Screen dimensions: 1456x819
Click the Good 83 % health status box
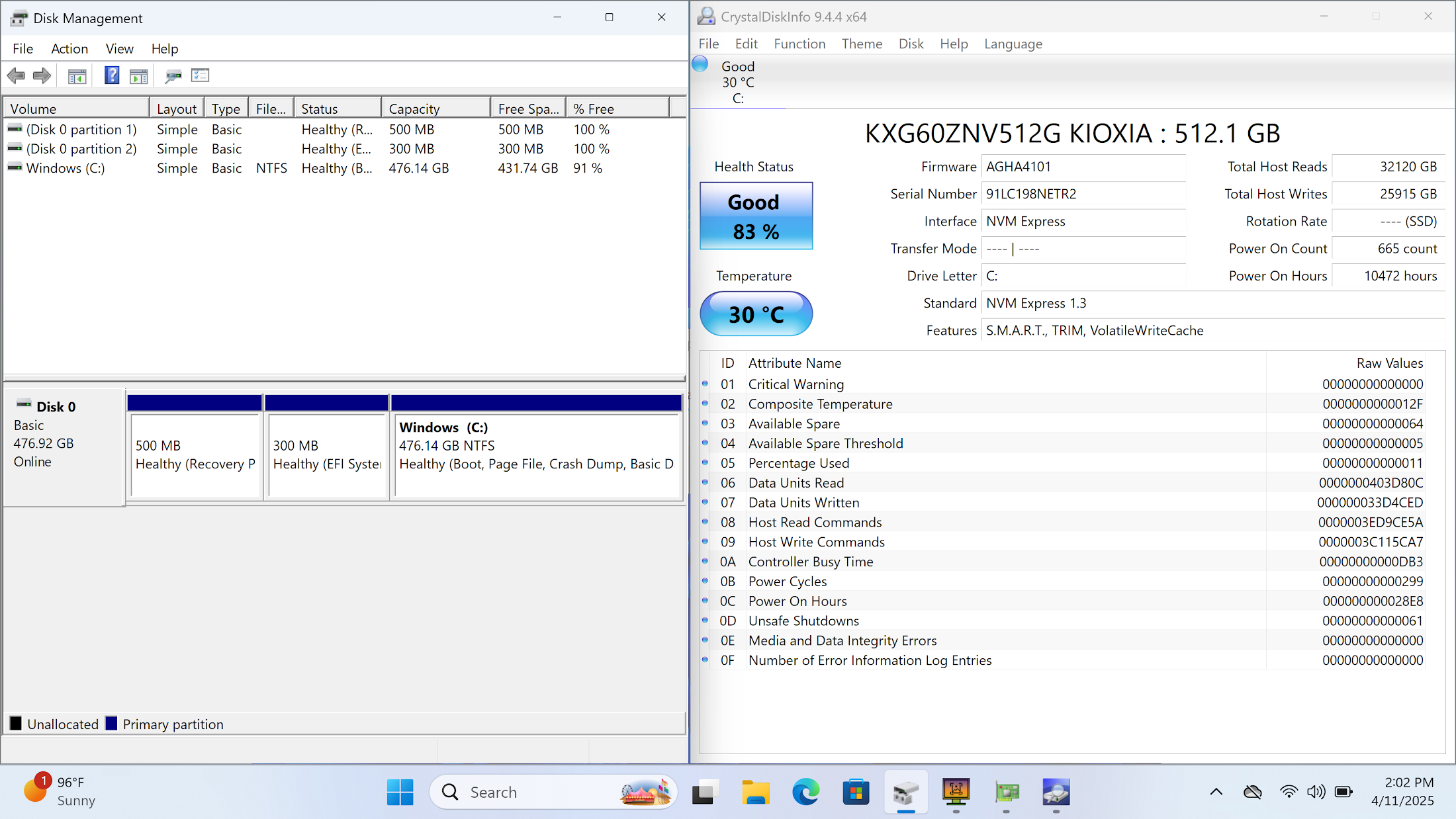point(756,216)
